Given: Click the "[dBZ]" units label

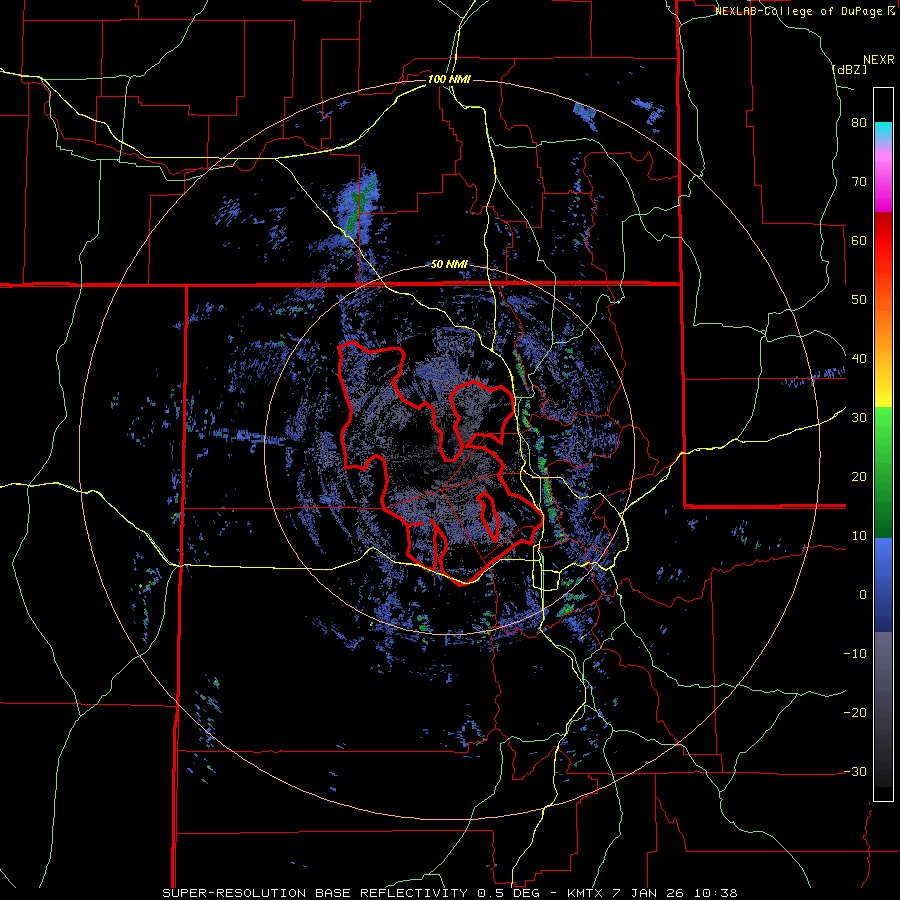Looking at the screenshot, I should click(x=849, y=69).
